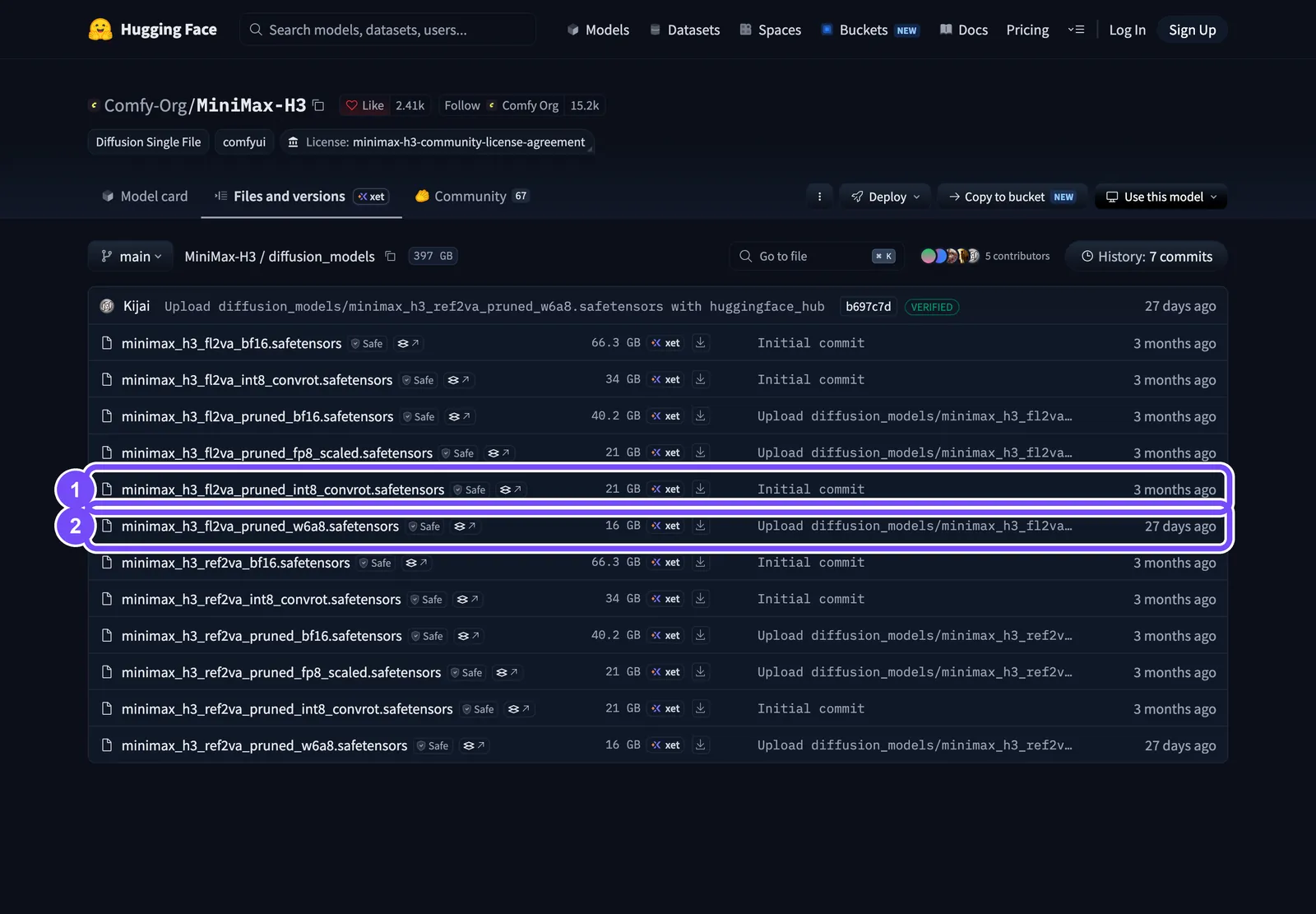Expand the navigation overflow menu
The height and width of the screenshot is (914, 1316).
point(1076,30)
